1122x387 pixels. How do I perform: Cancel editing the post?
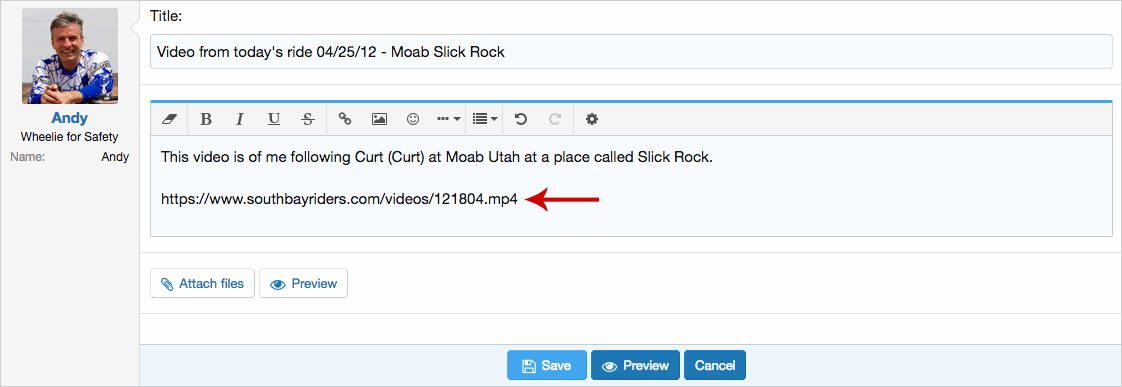[x=715, y=366]
